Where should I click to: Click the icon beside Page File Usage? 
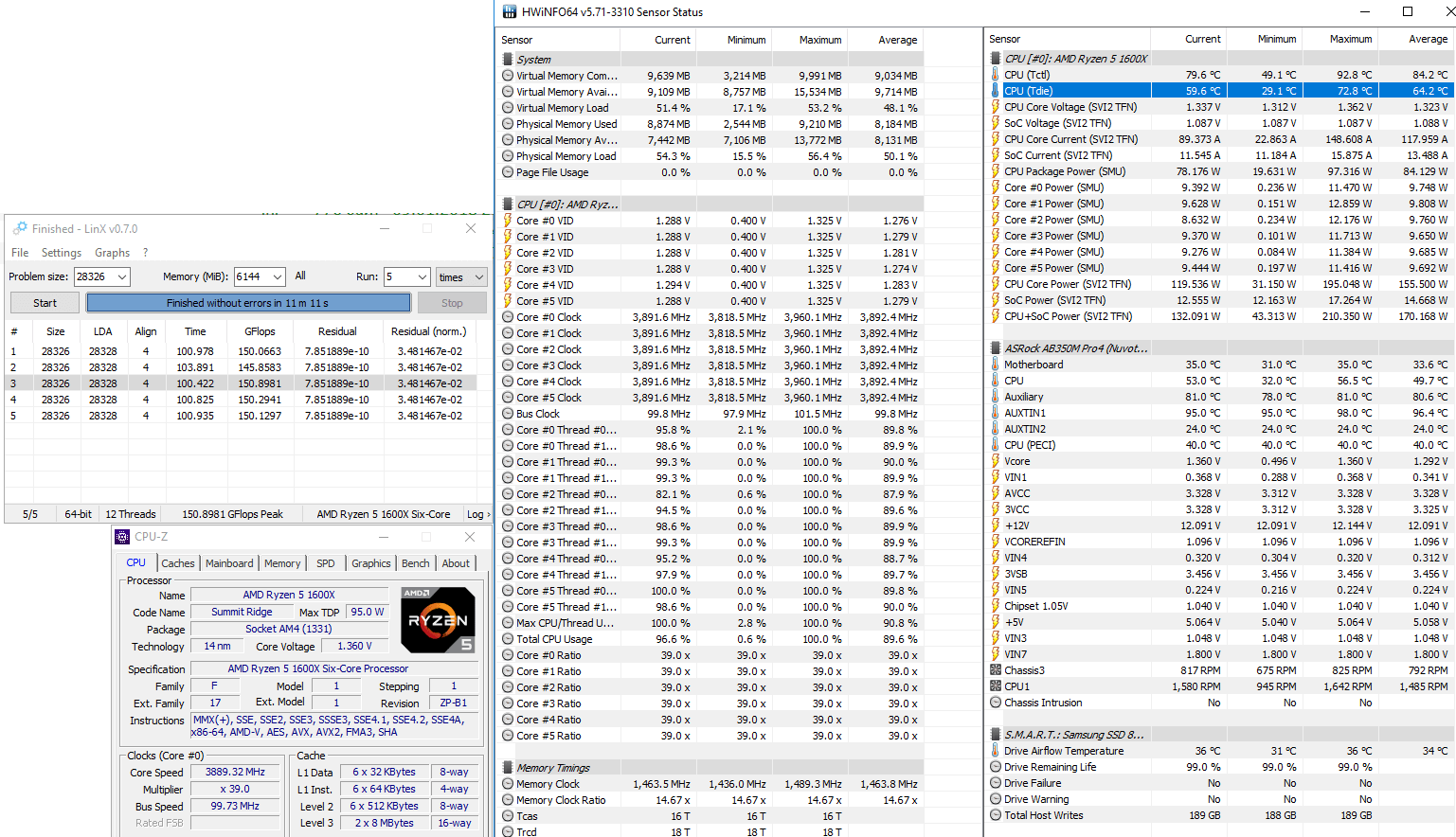(508, 172)
